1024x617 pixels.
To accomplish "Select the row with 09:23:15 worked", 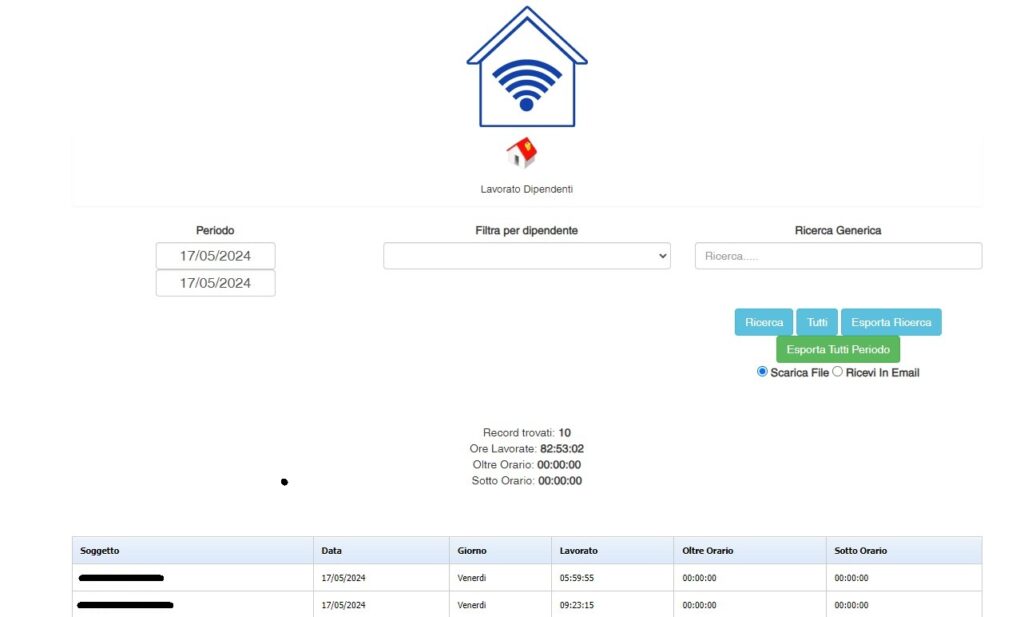I will click(x=577, y=605).
